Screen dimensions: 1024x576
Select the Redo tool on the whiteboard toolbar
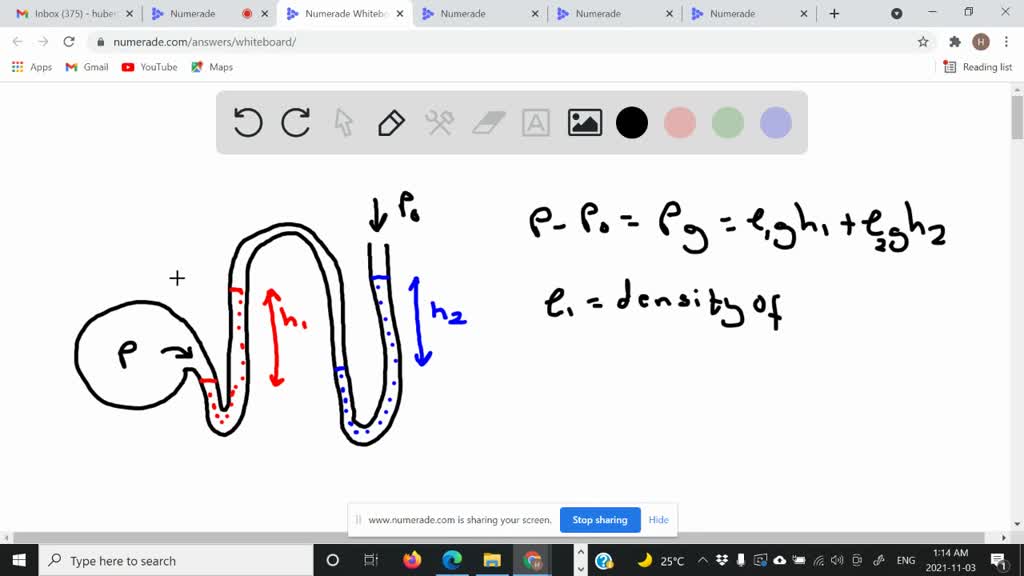pyautogui.click(x=295, y=122)
